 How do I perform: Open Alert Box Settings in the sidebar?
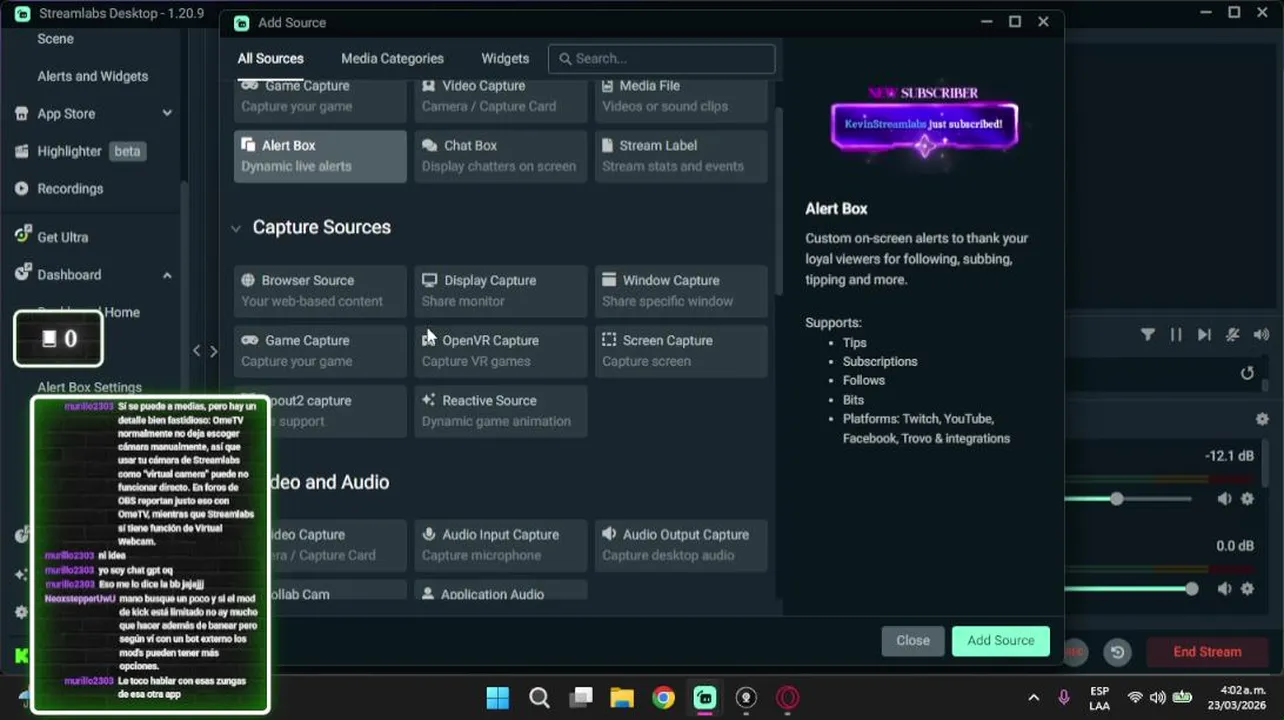(89, 387)
